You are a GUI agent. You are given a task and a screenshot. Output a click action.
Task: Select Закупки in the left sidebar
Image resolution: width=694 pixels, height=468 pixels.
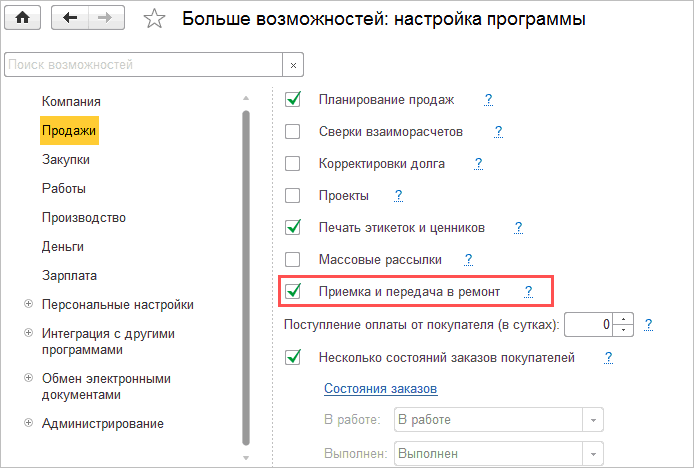tap(66, 159)
